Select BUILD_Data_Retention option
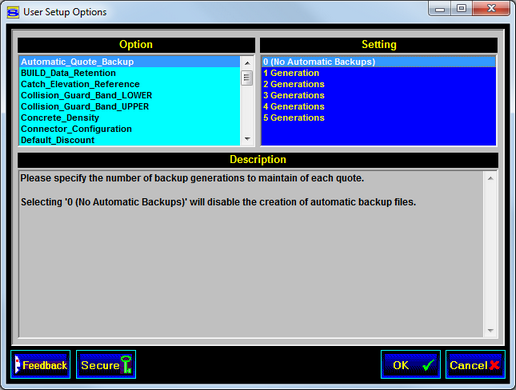 click(x=130, y=73)
